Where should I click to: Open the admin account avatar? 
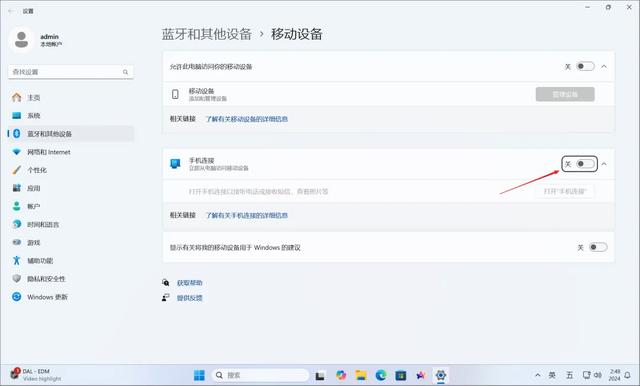click(x=21, y=40)
